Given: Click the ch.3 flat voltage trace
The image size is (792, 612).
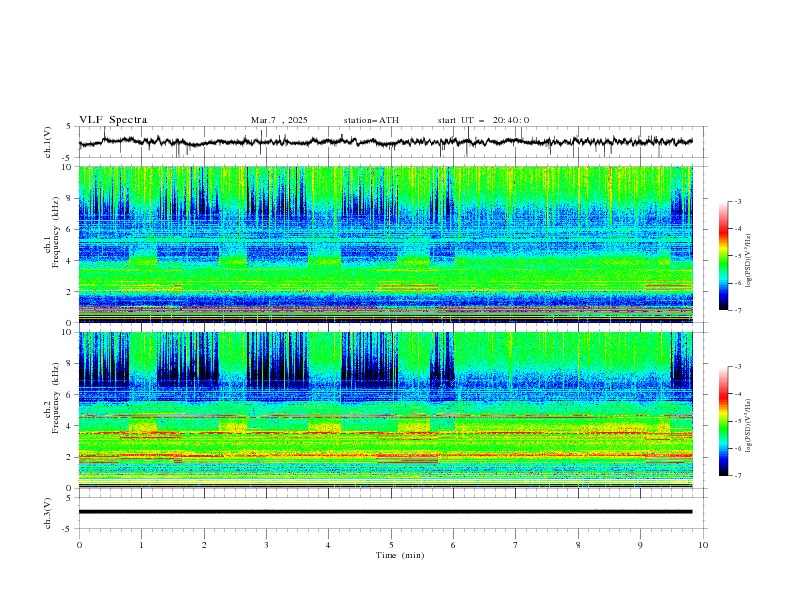Looking at the screenshot, I should pyautogui.click(x=385, y=512).
